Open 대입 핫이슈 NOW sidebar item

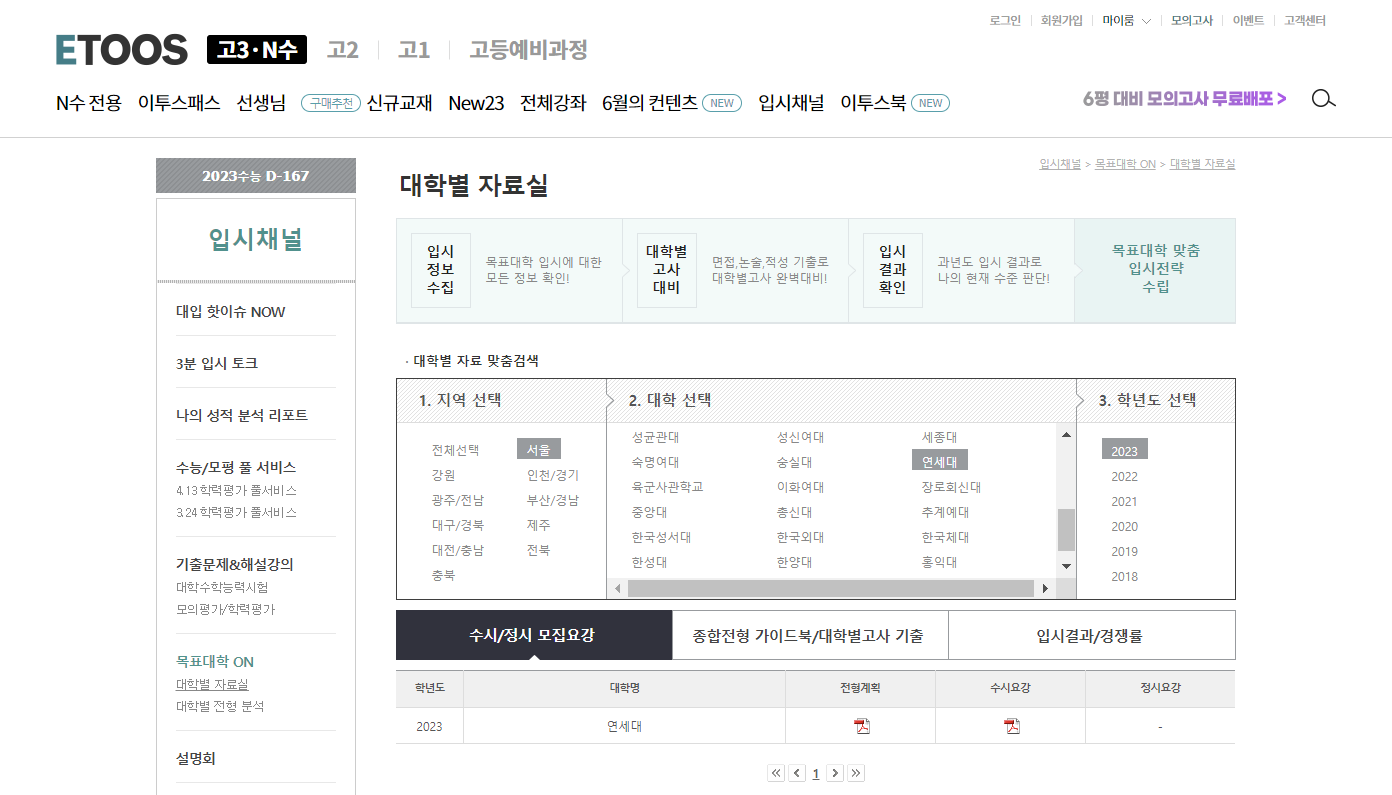click(230, 312)
